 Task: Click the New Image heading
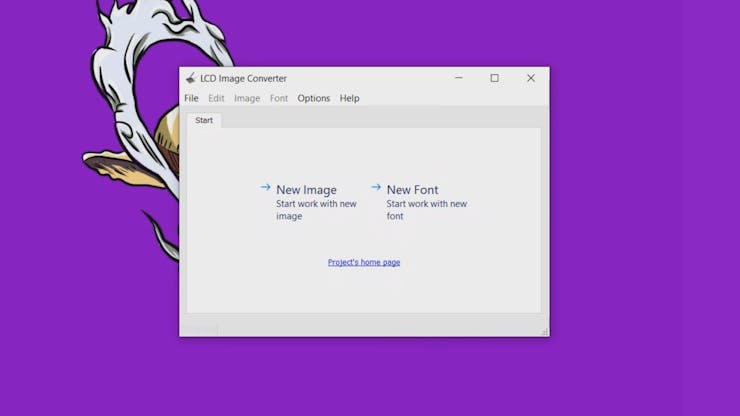(x=306, y=190)
